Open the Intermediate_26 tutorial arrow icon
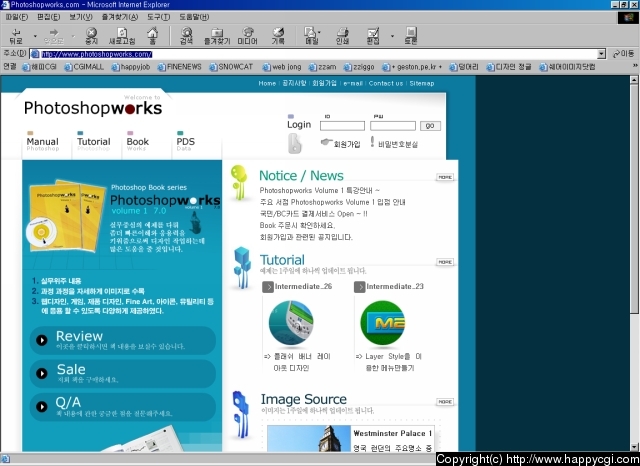Viewport: 640px width, 466px height. coord(268,287)
